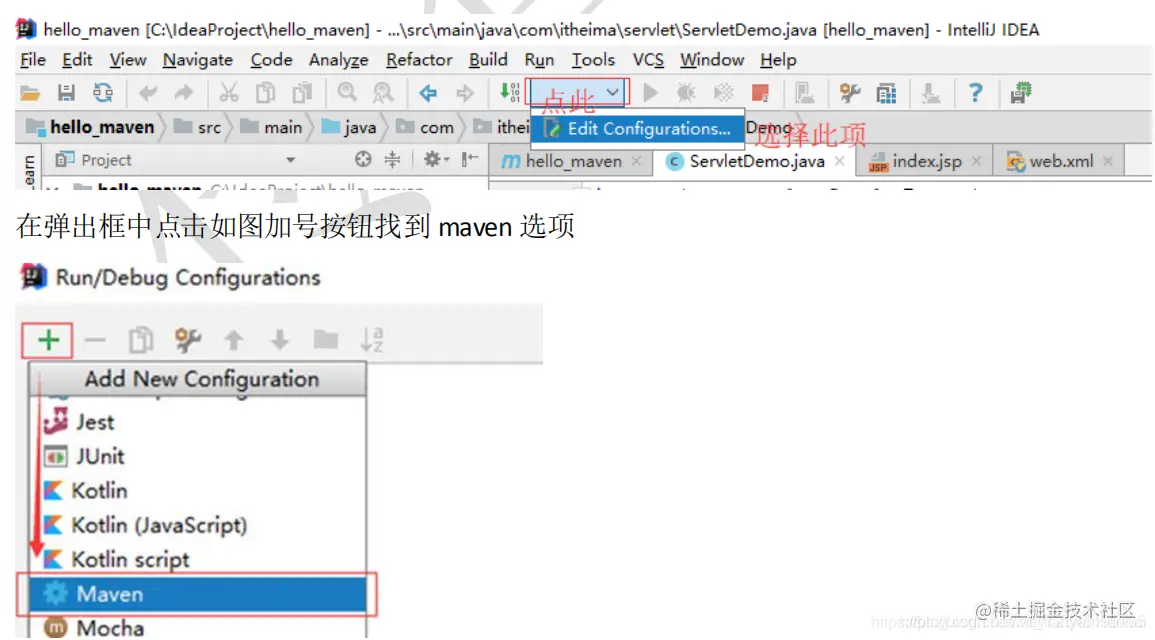Close the index.jsp tab

[976, 161]
